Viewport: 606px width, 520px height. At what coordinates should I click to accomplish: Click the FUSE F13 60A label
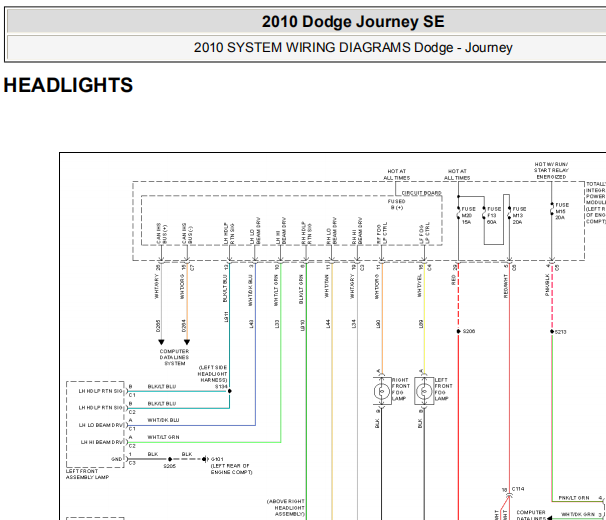tap(494, 215)
